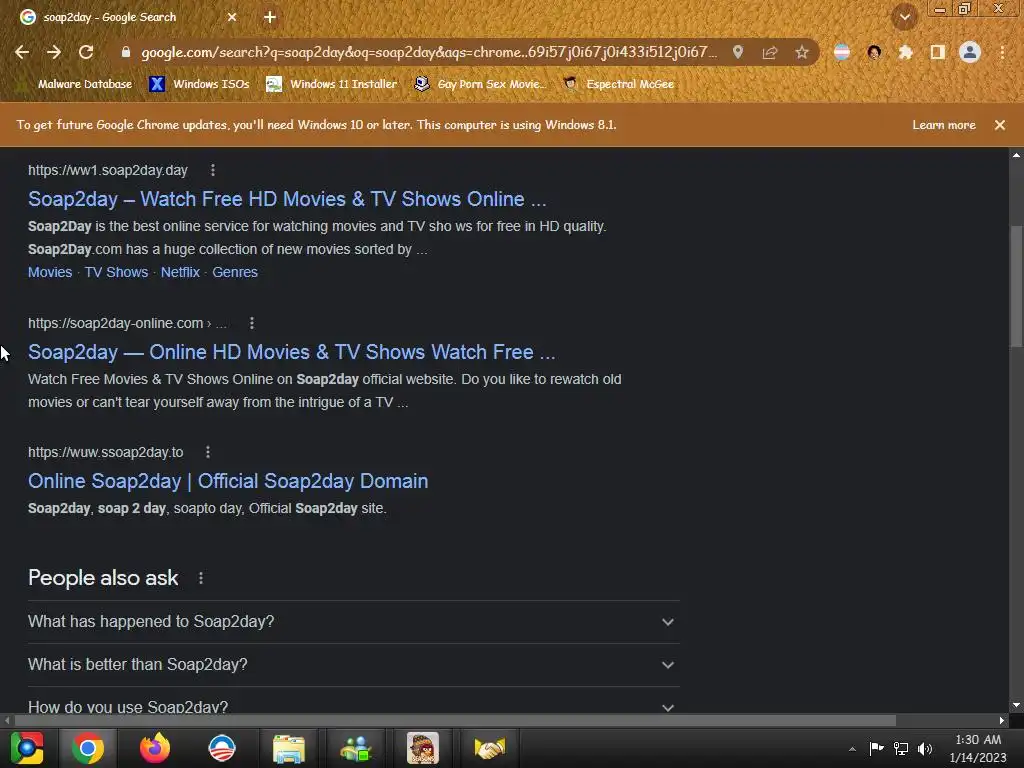This screenshot has height=768, width=1024.
Task: Toggle the Chrome side panel
Action: pyautogui.click(x=938, y=52)
